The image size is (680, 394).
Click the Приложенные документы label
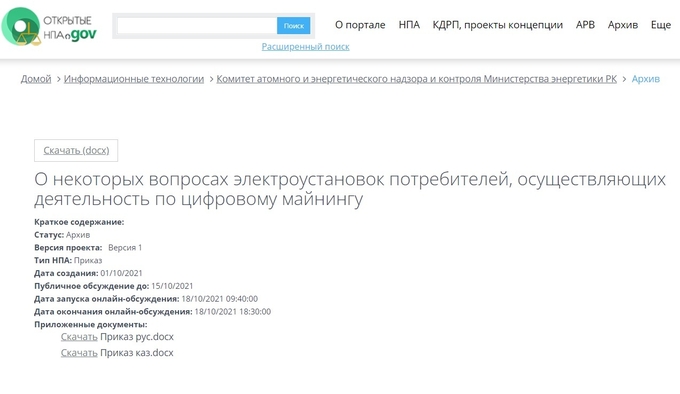point(91,324)
